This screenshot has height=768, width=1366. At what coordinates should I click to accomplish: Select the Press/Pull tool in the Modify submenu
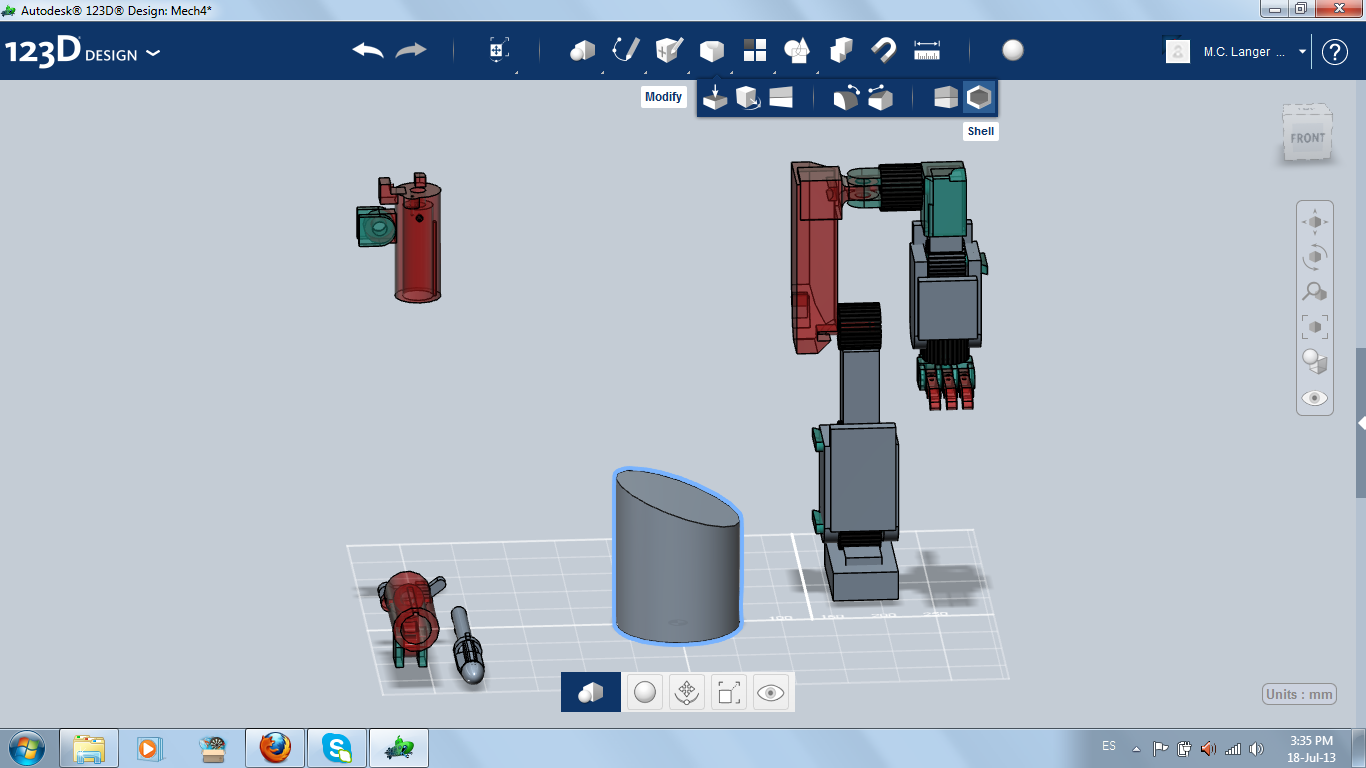click(x=715, y=98)
